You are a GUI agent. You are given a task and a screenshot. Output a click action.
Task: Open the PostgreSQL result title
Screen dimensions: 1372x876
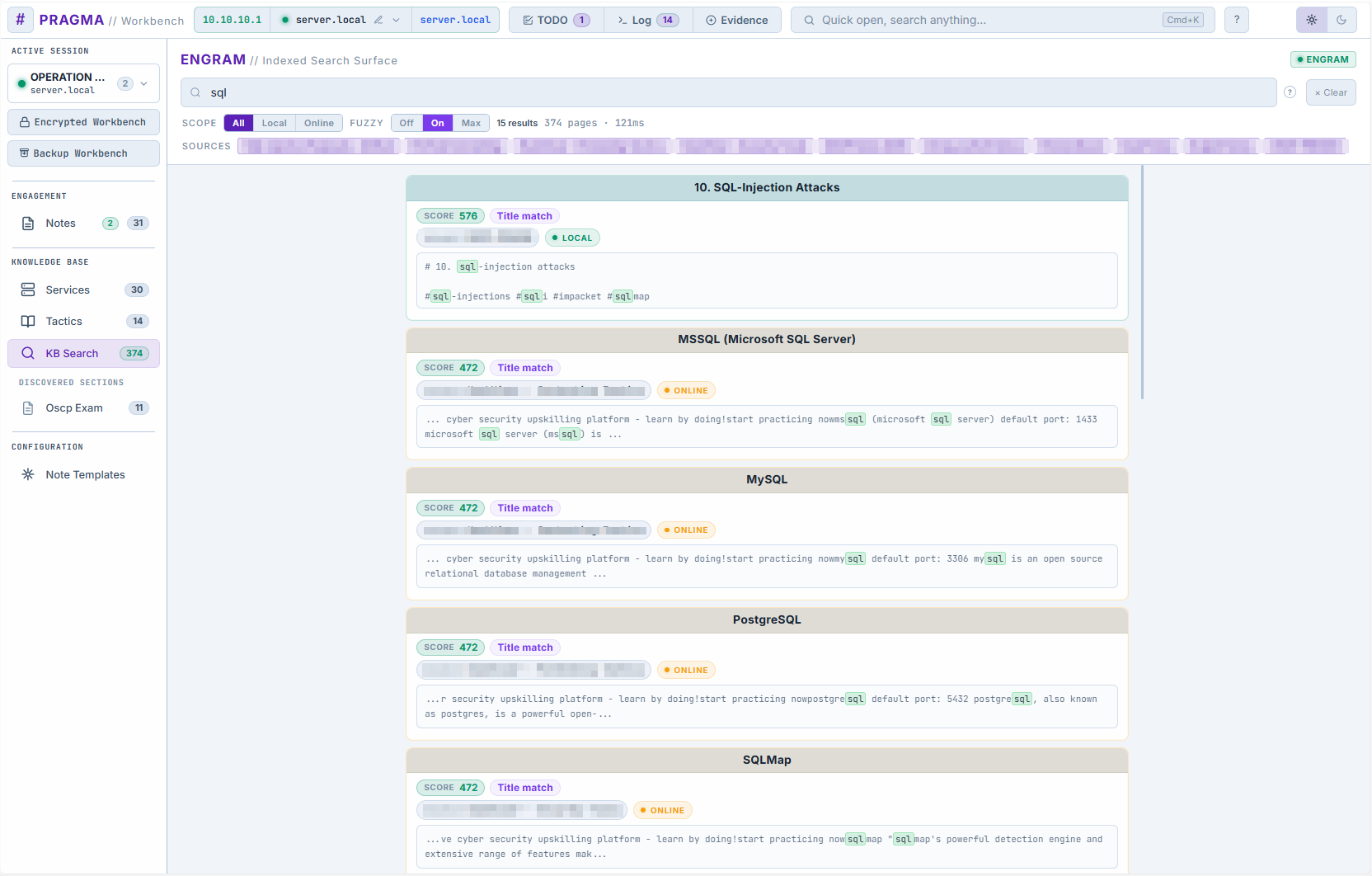(767, 619)
